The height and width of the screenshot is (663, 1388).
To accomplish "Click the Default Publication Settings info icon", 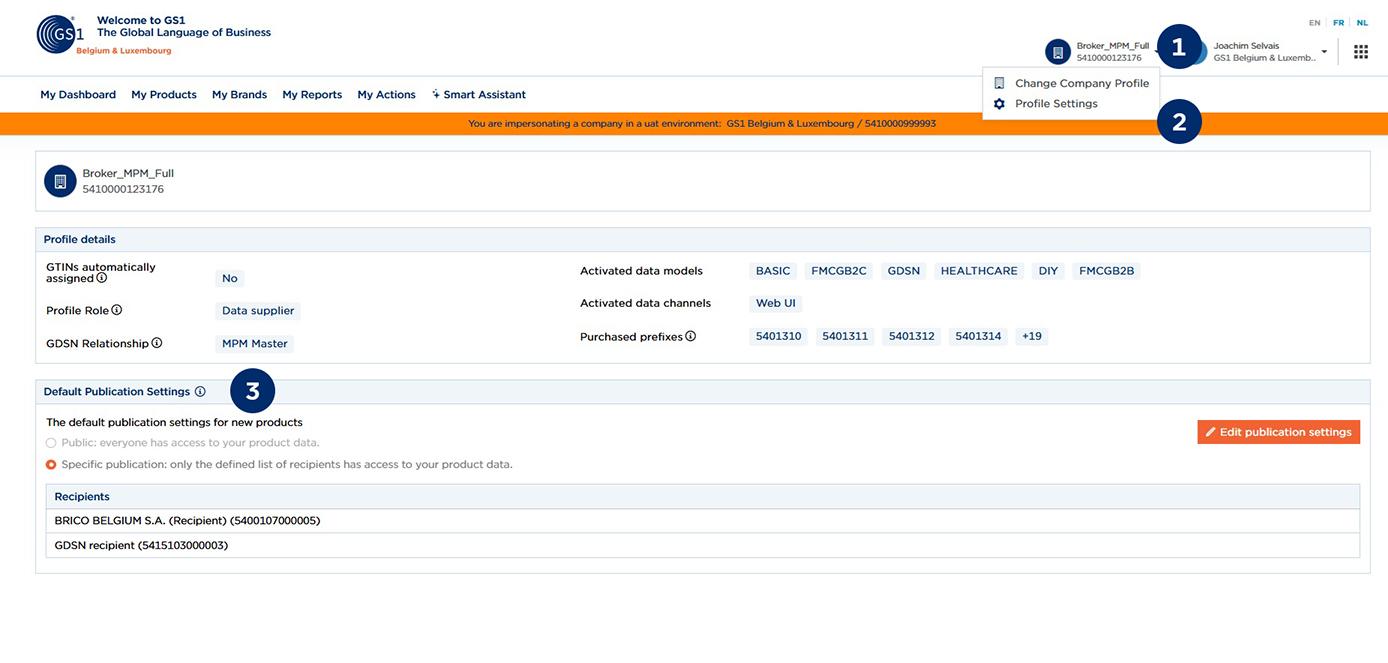I will coord(200,392).
